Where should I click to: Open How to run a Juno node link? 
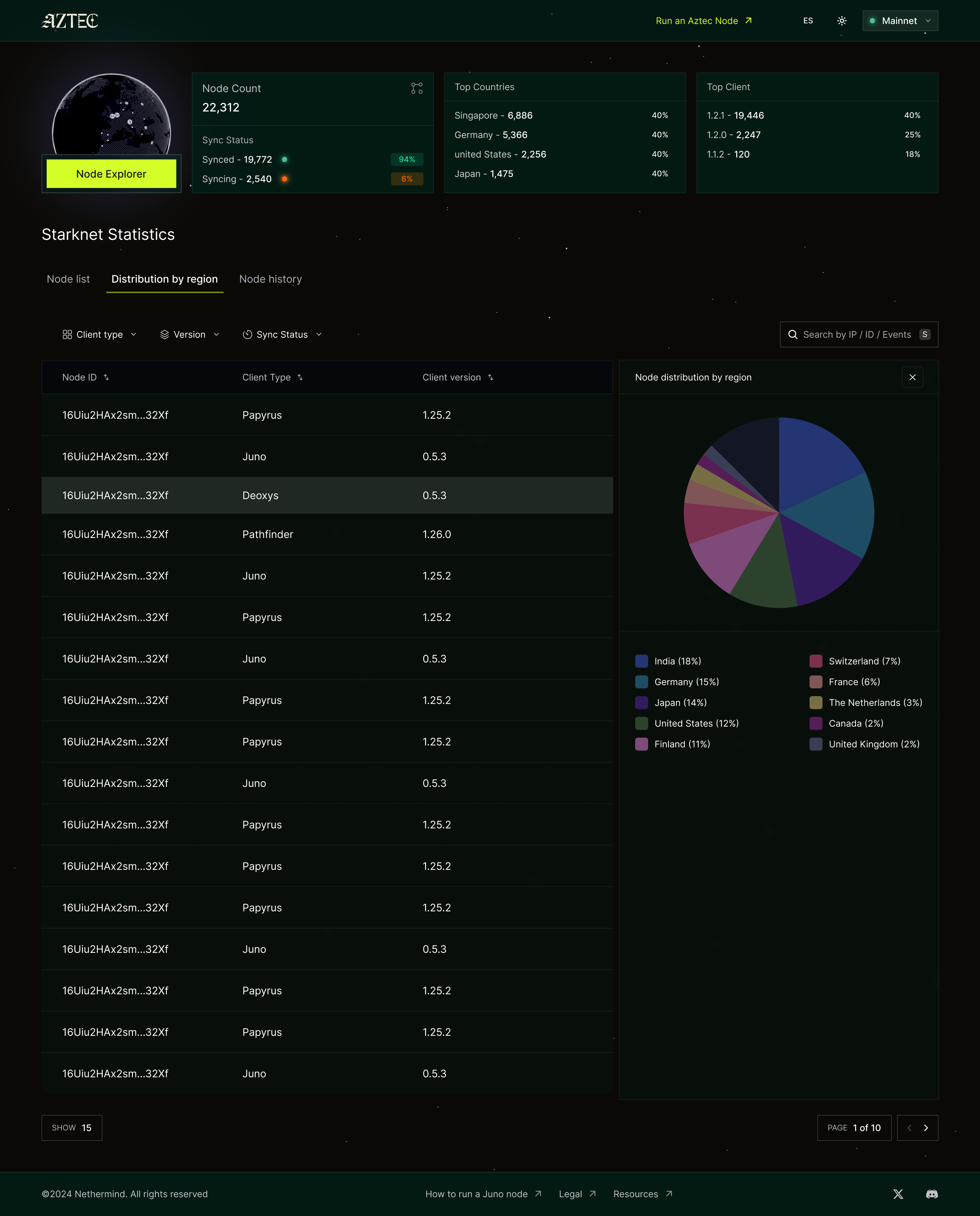[x=483, y=1194]
